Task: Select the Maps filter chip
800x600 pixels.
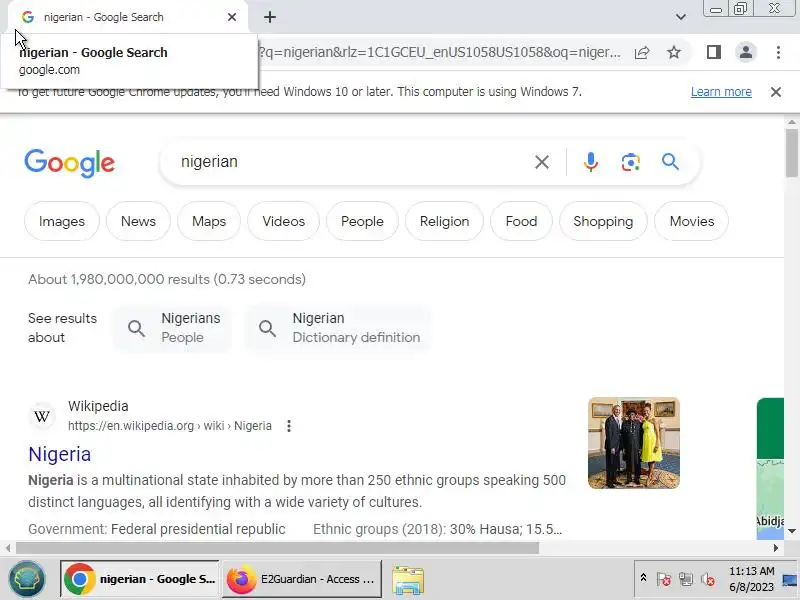Action: pos(209,221)
